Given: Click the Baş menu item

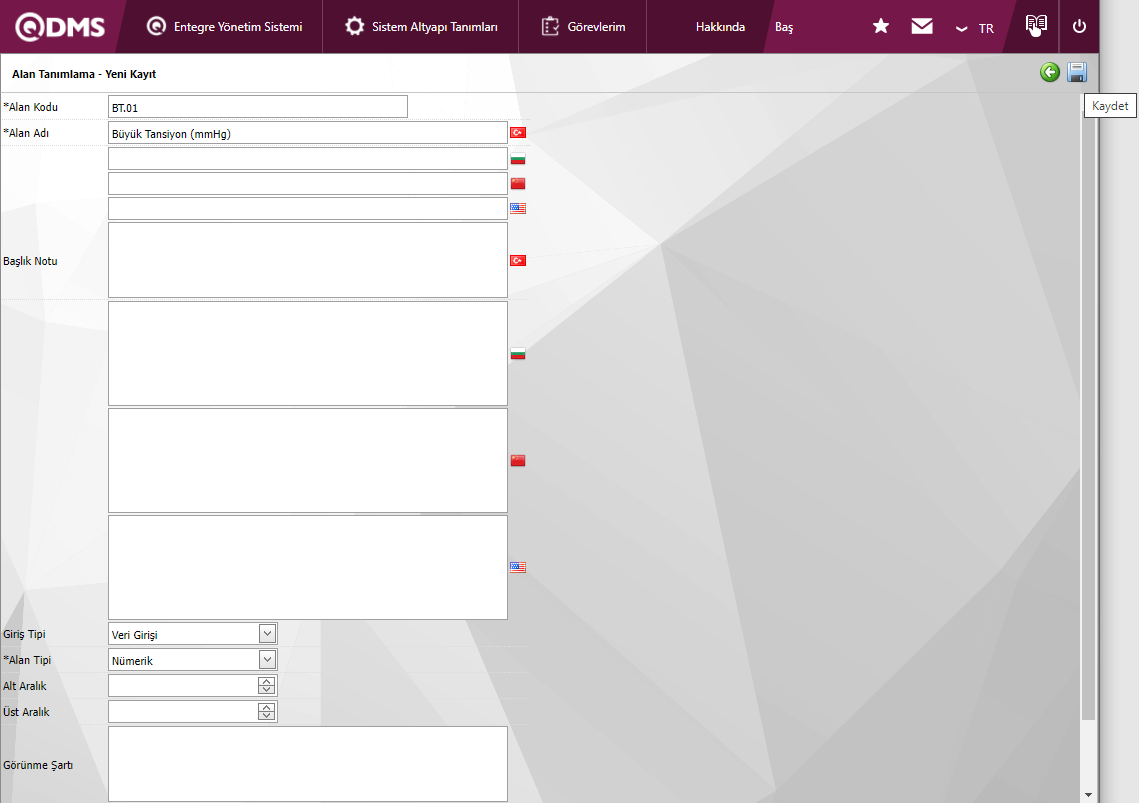Looking at the screenshot, I should click(784, 27).
